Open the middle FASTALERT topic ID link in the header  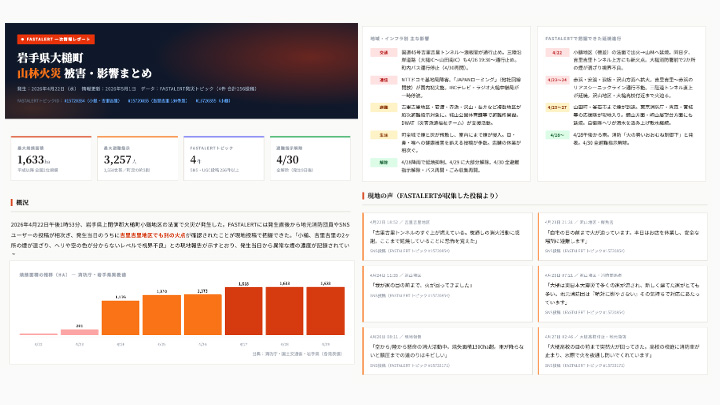click(158, 101)
